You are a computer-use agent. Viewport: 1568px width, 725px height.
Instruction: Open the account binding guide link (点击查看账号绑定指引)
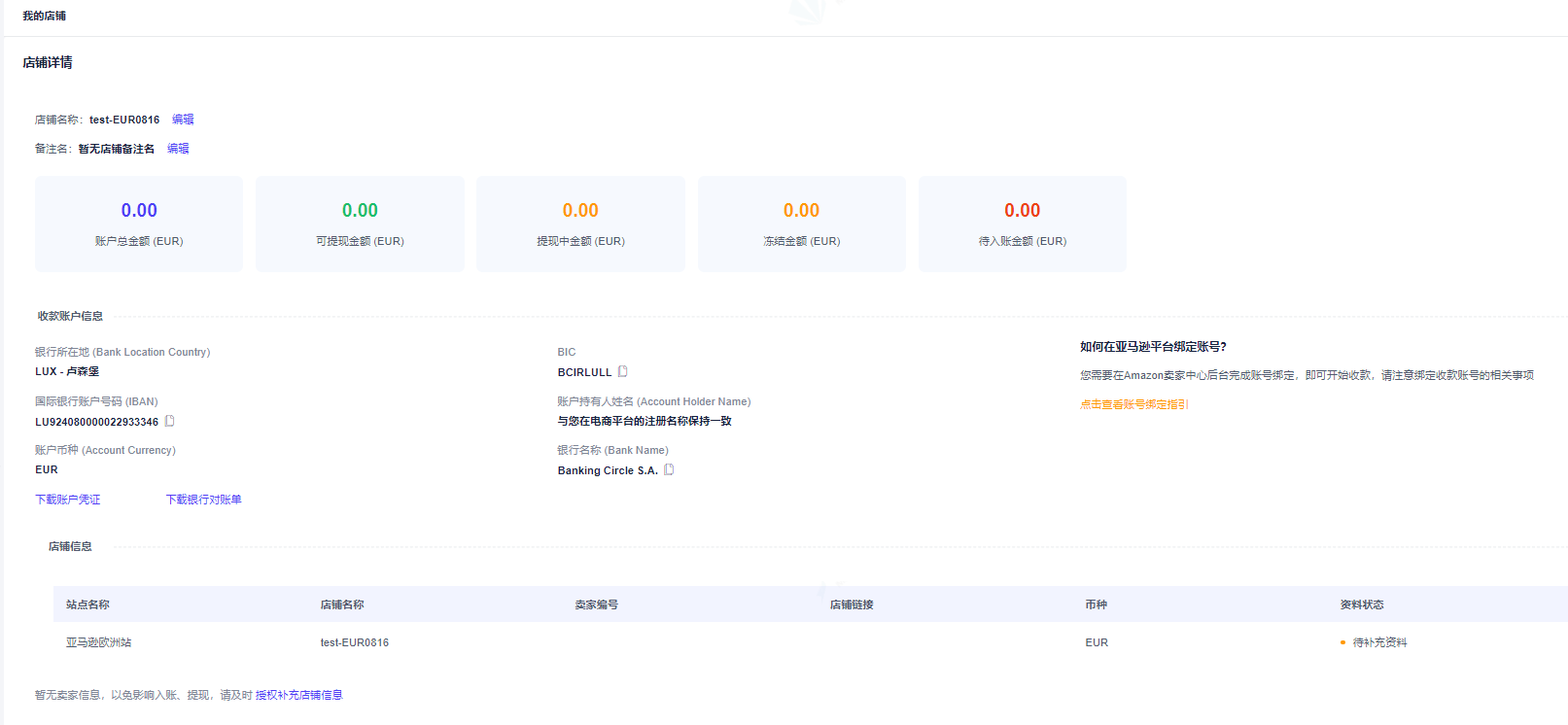pos(1133,404)
